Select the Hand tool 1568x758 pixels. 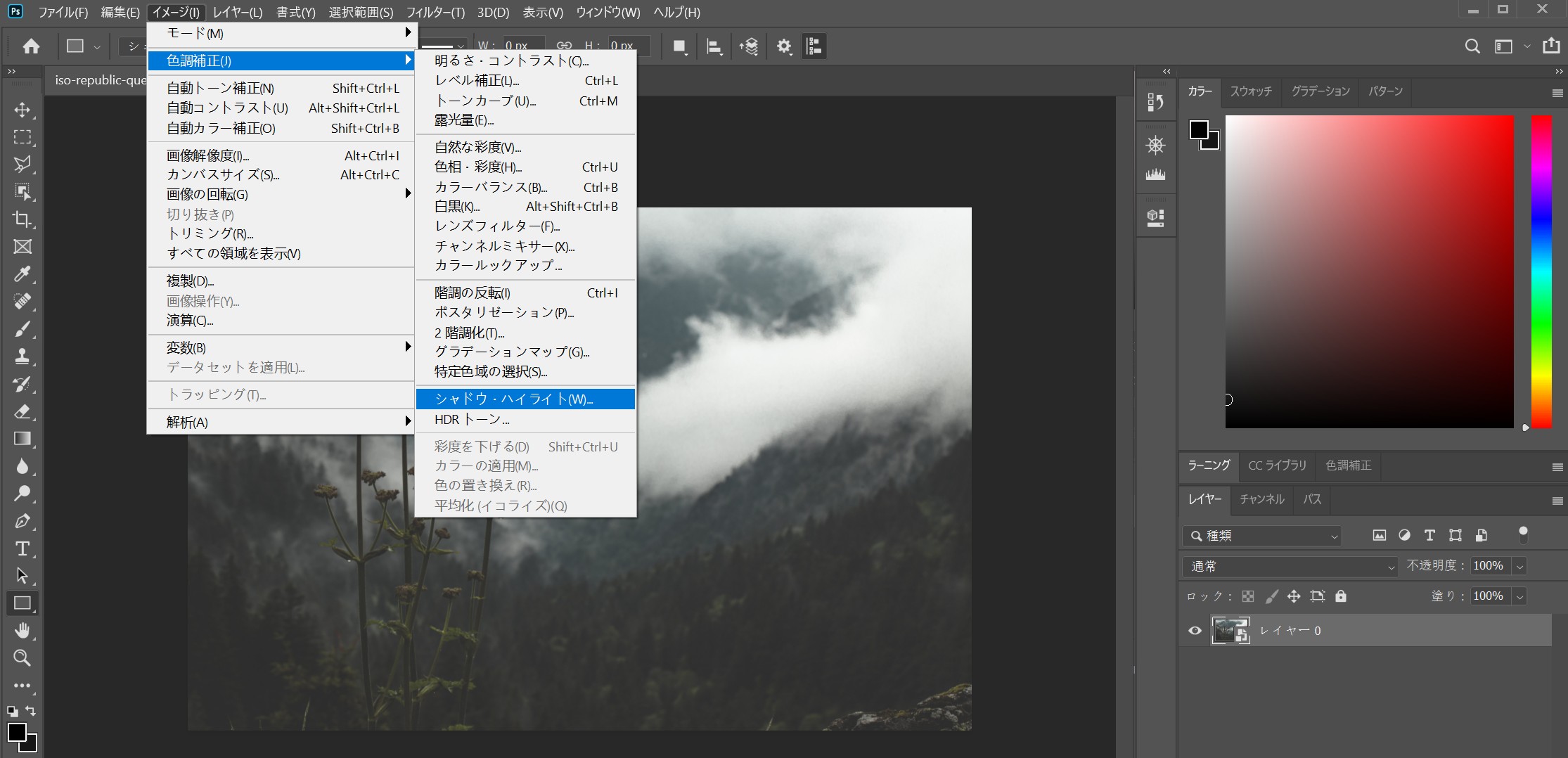(x=23, y=630)
